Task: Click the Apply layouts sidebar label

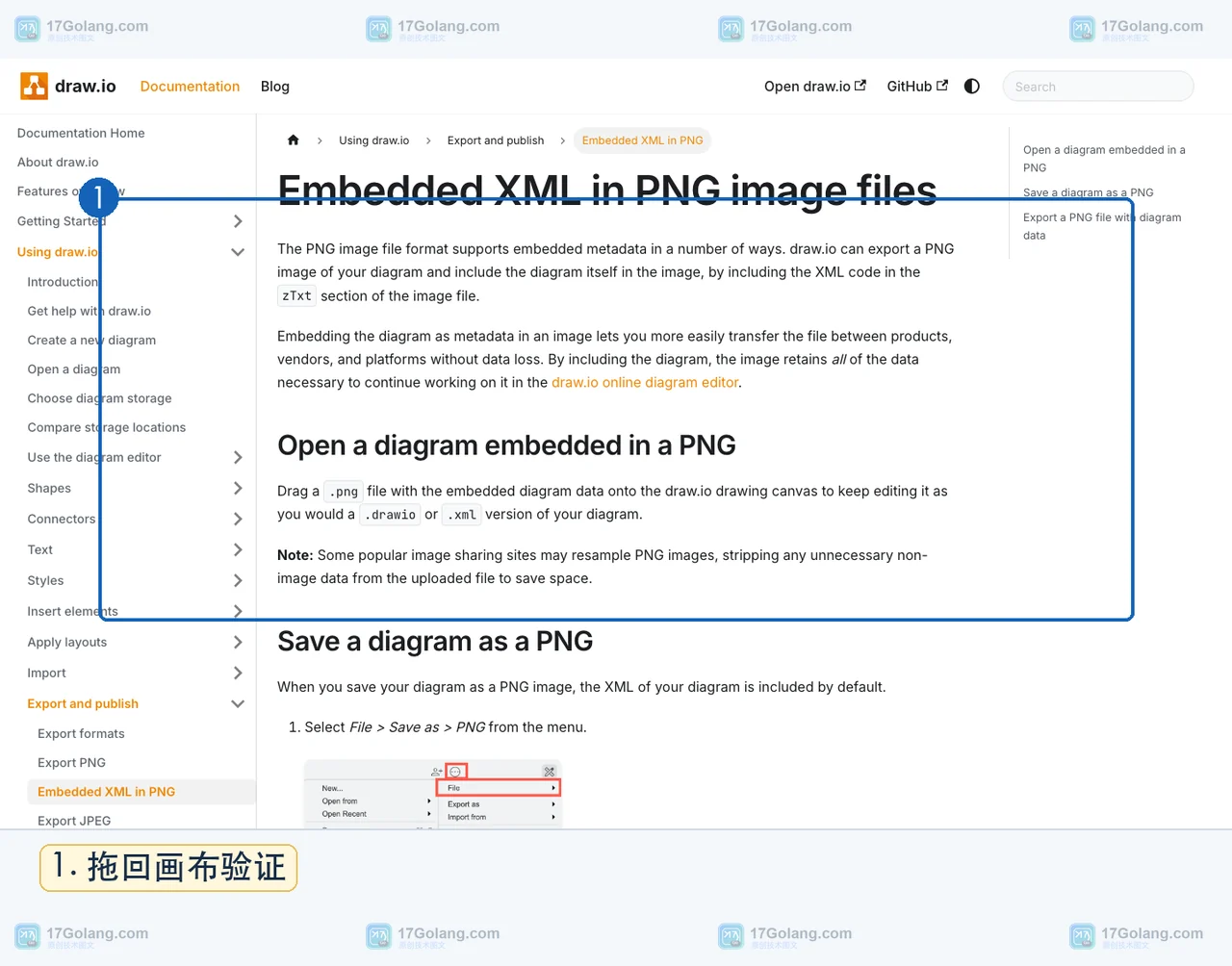Action: coord(67,643)
